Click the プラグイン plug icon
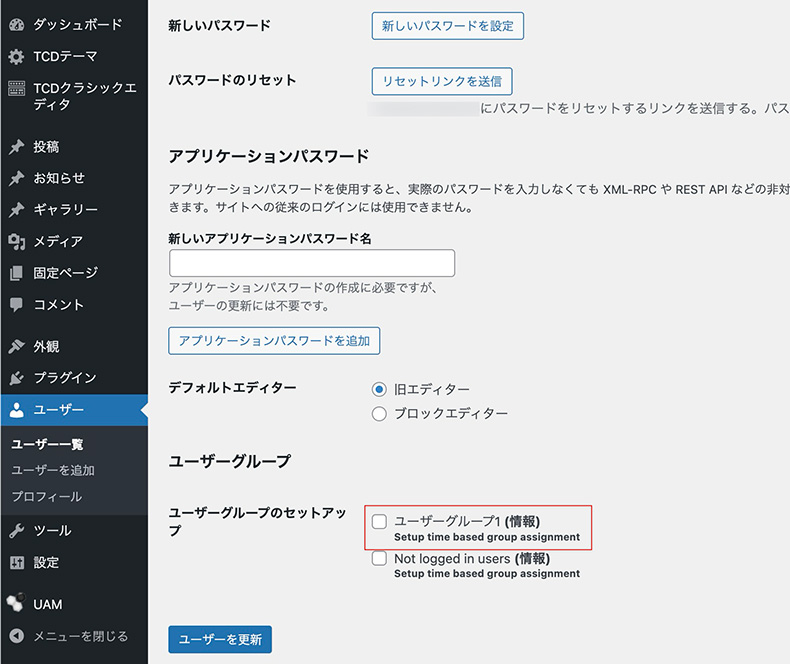The image size is (790, 664). (x=17, y=378)
